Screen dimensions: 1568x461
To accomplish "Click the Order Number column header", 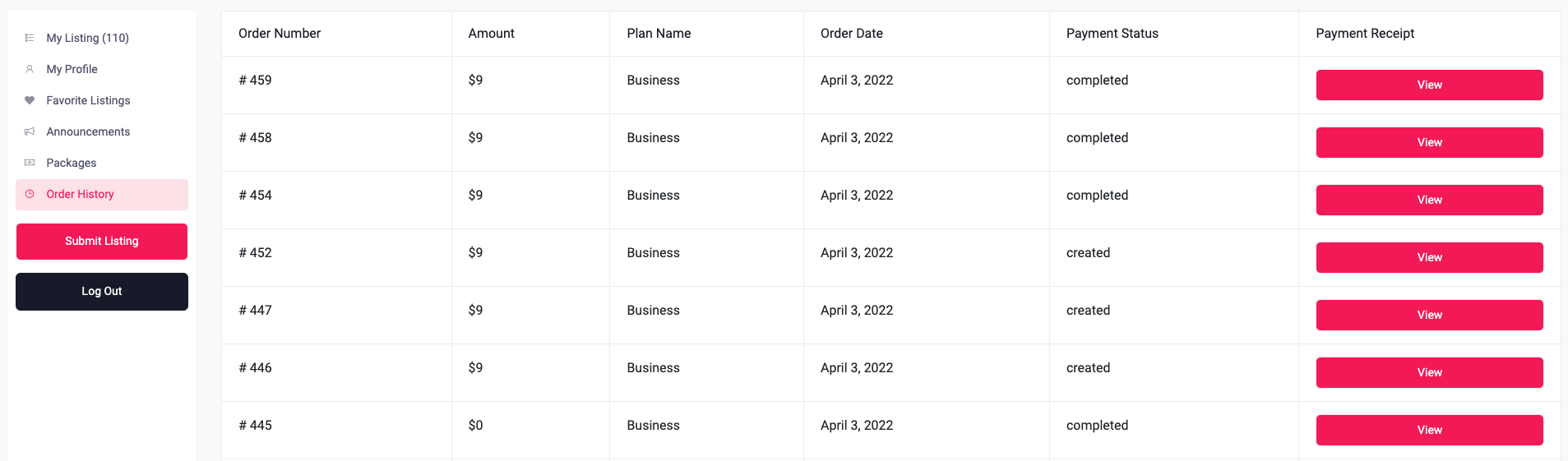I will tap(280, 34).
